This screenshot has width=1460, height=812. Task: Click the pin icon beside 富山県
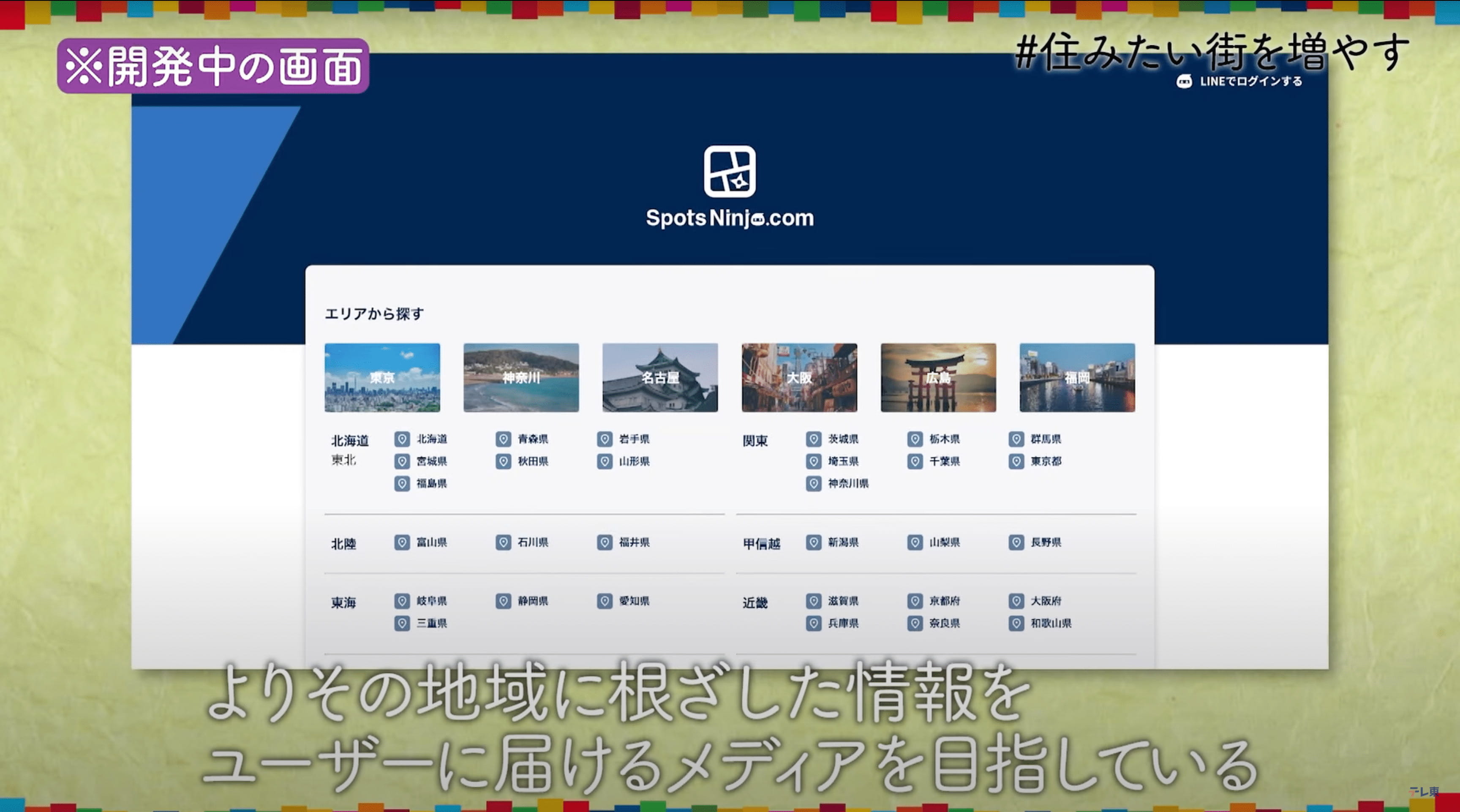402,542
